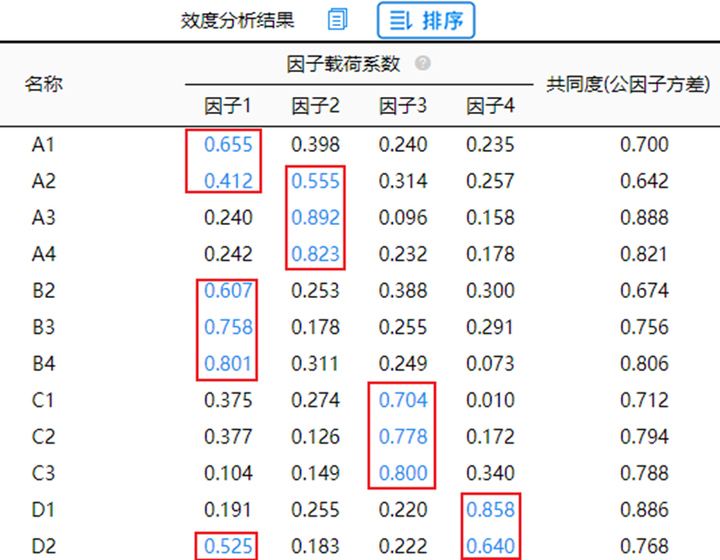Select the A1 row label

point(44,145)
